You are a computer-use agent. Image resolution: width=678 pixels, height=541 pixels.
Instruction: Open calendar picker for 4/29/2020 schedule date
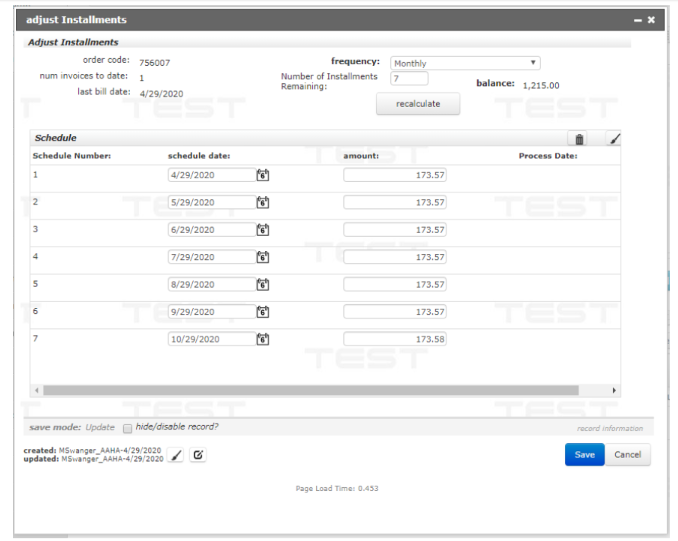coord(263,175)
